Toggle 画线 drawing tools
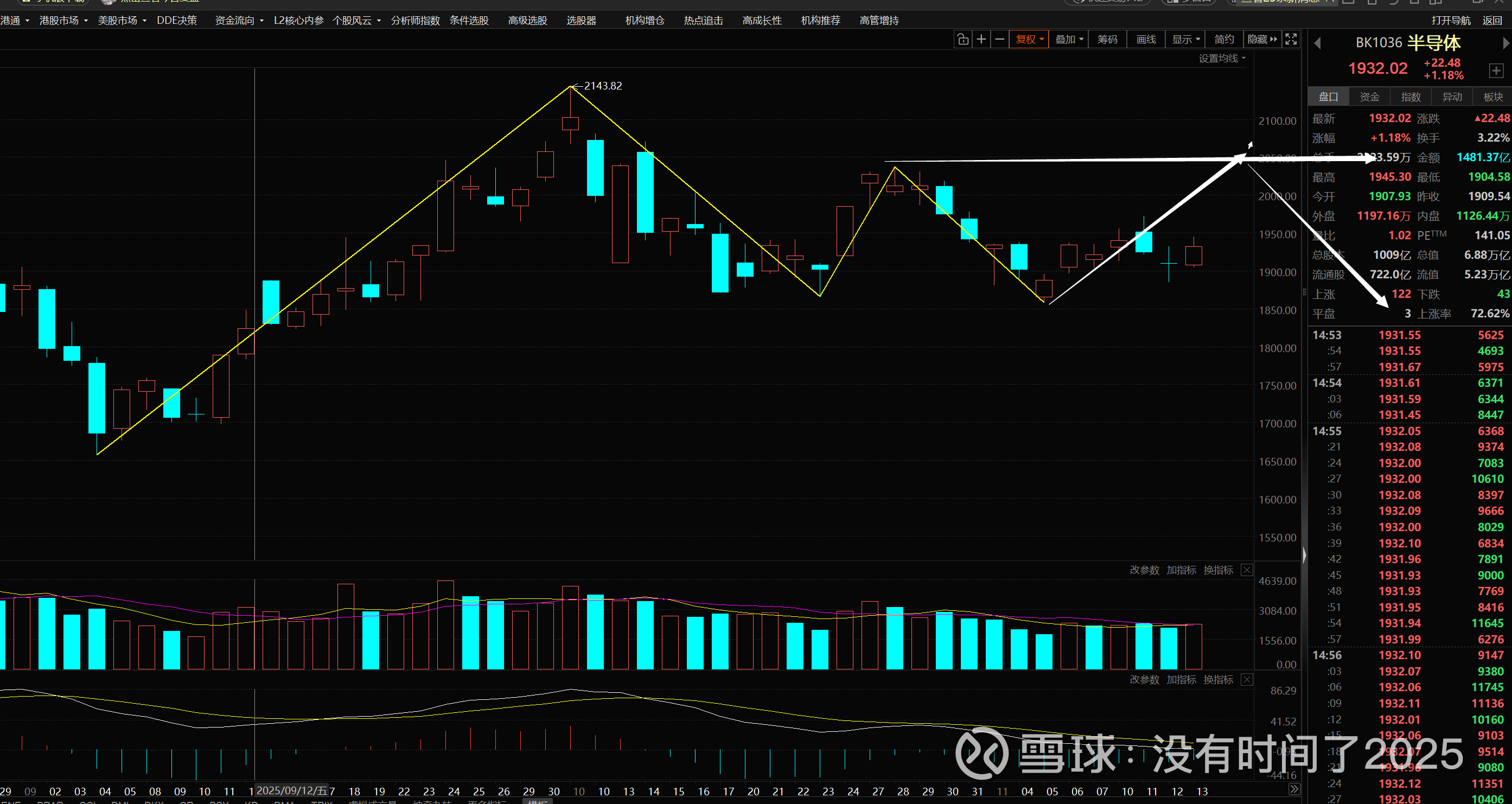The height and width of the screenshot is (804, 1512). point(1146,39)
